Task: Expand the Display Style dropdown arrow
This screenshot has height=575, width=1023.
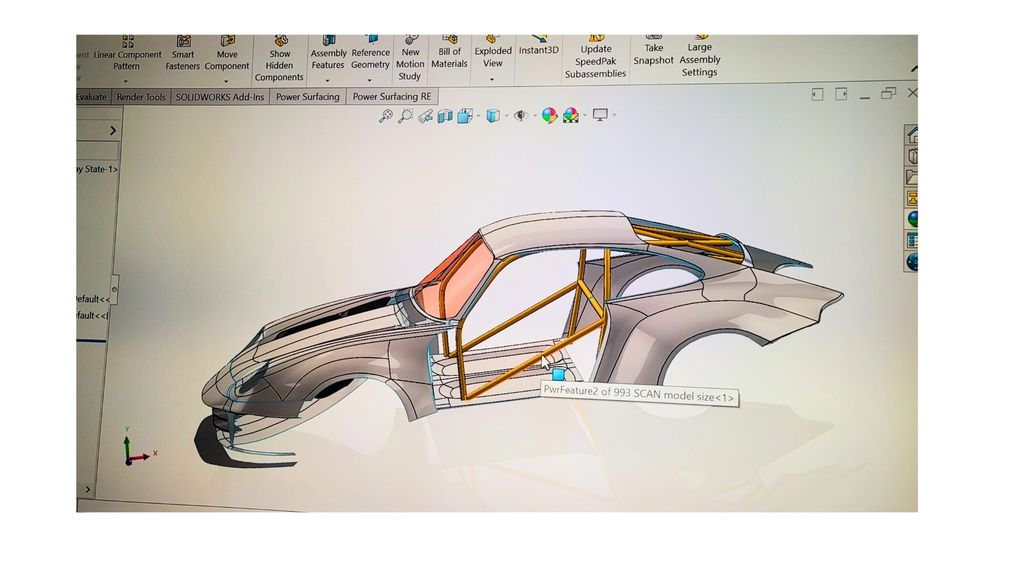Action: click(x=506, y=116)
